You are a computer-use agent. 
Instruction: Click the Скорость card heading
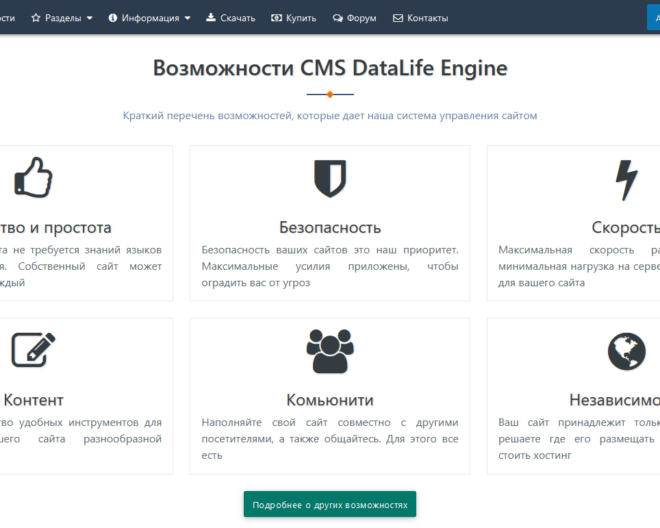click(625, 227)
